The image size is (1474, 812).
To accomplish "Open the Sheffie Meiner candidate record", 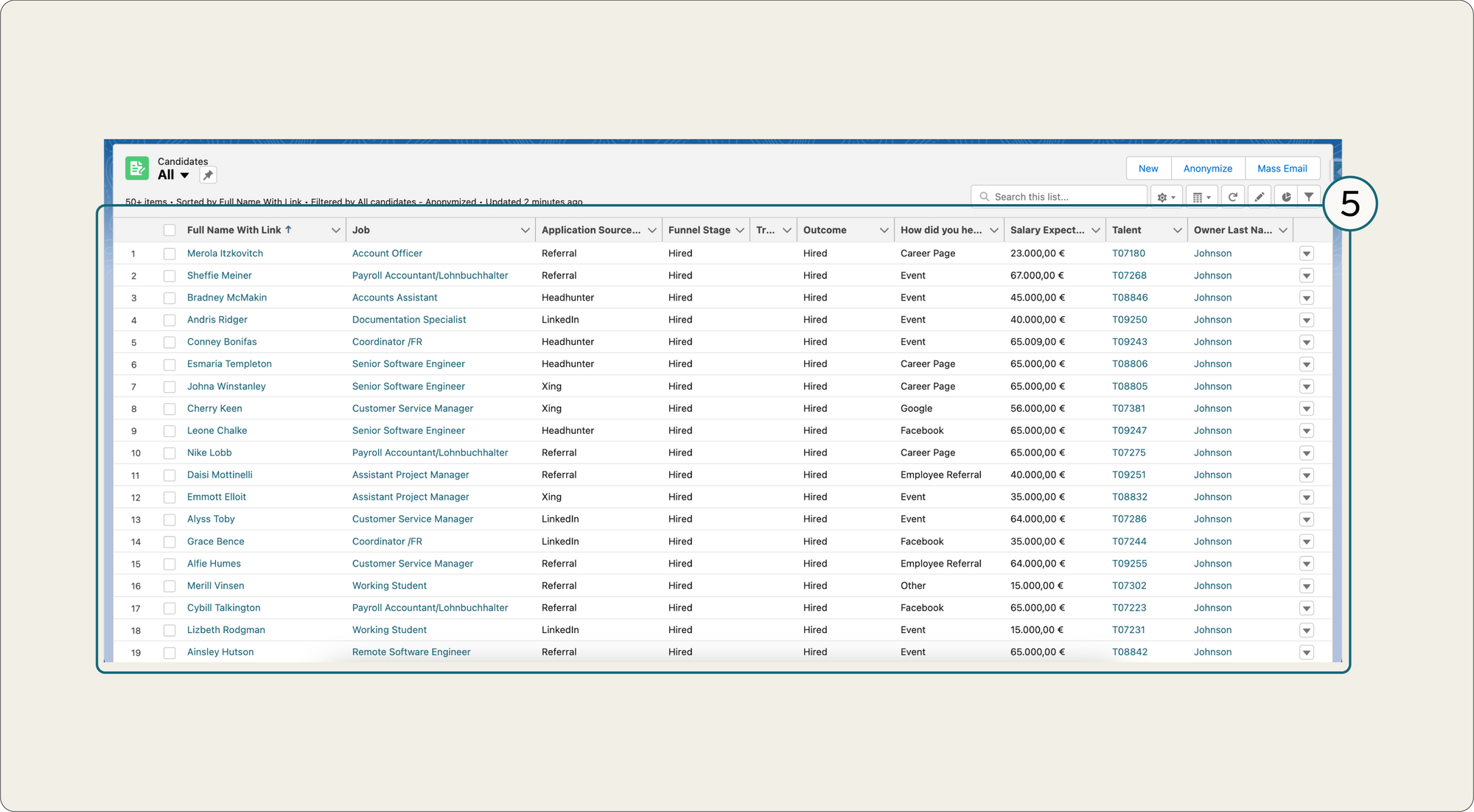I will tap(219, 275).
